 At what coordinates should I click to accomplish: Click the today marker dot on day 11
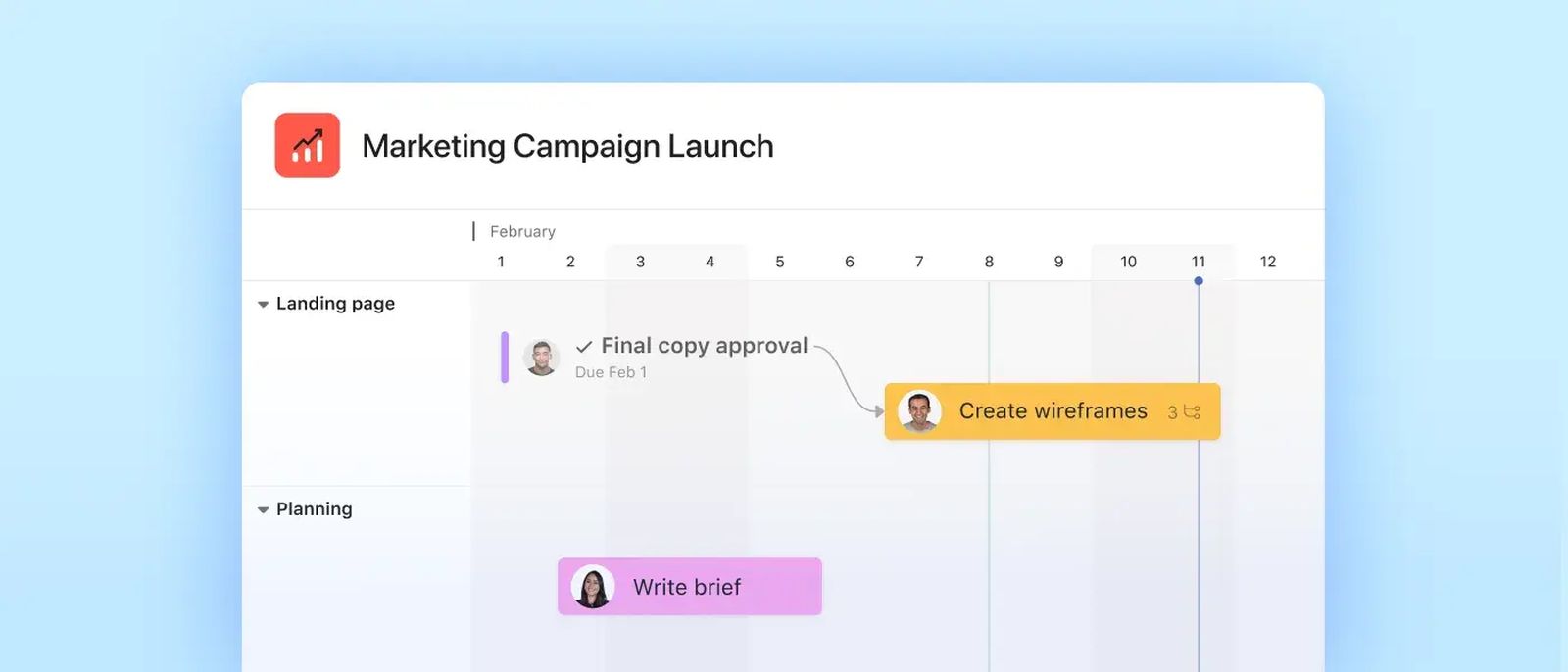point(1199,281)
